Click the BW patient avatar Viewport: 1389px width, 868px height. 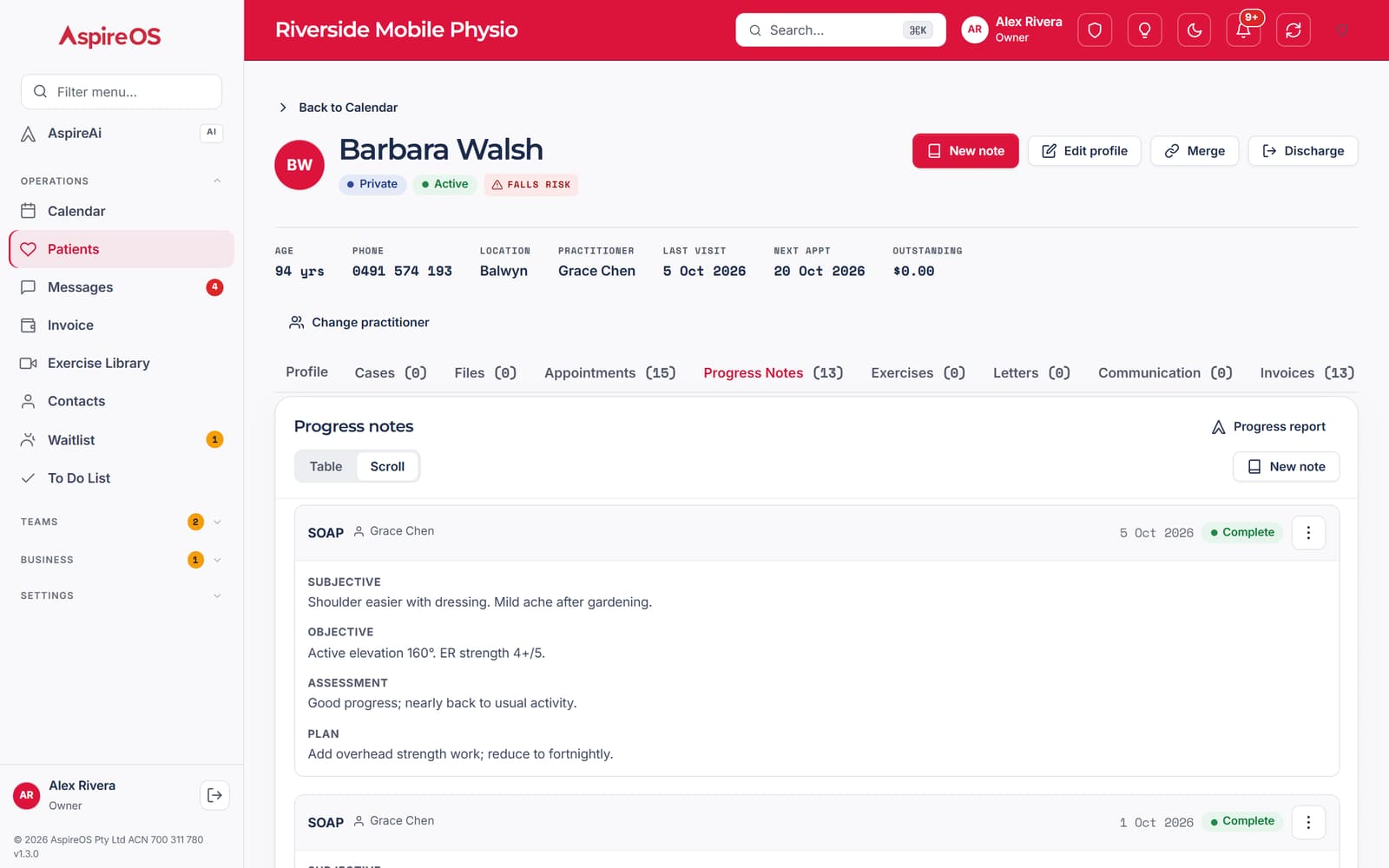pyautogui.click(x=300, y=165)
